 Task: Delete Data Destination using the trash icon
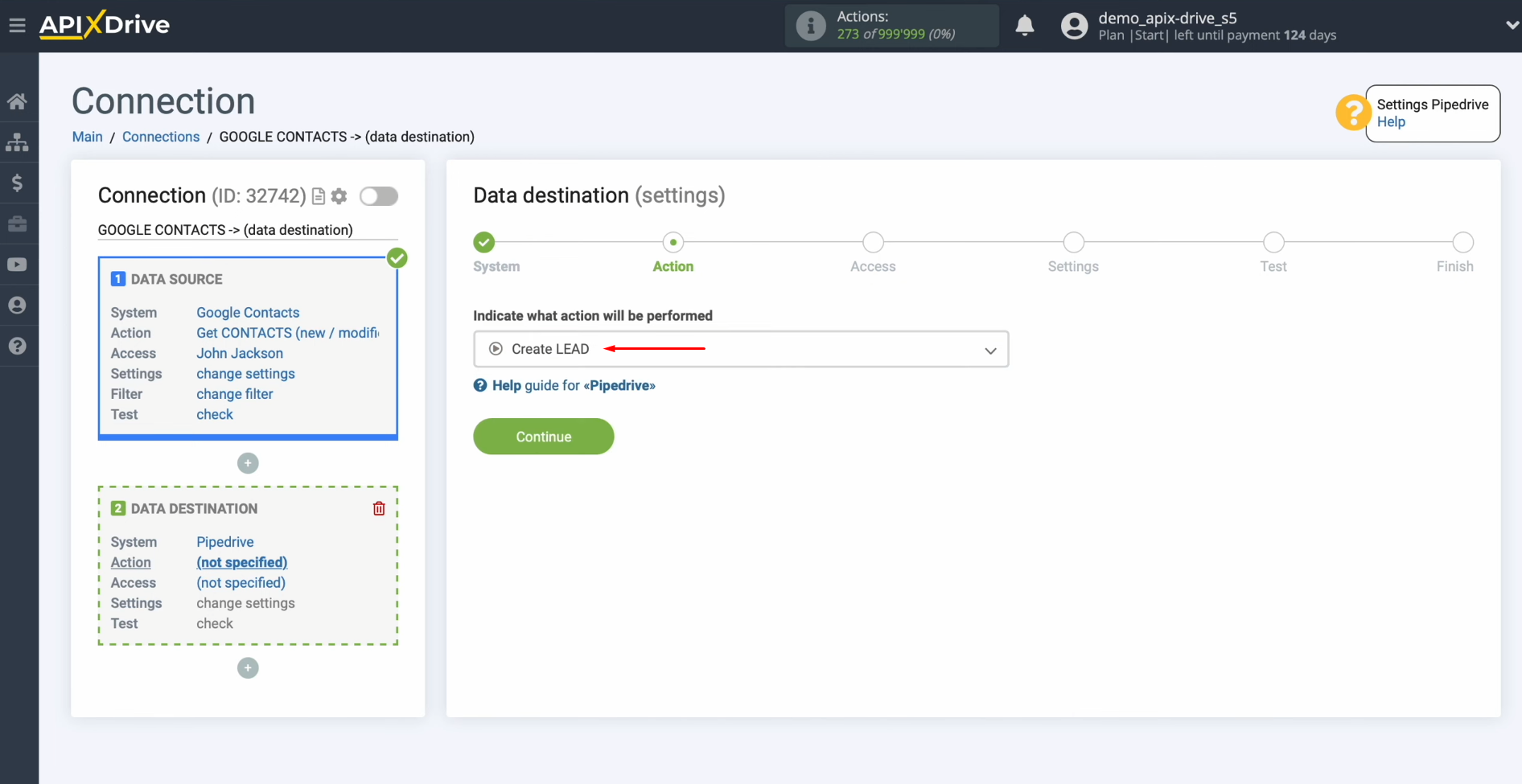point(378,508)
